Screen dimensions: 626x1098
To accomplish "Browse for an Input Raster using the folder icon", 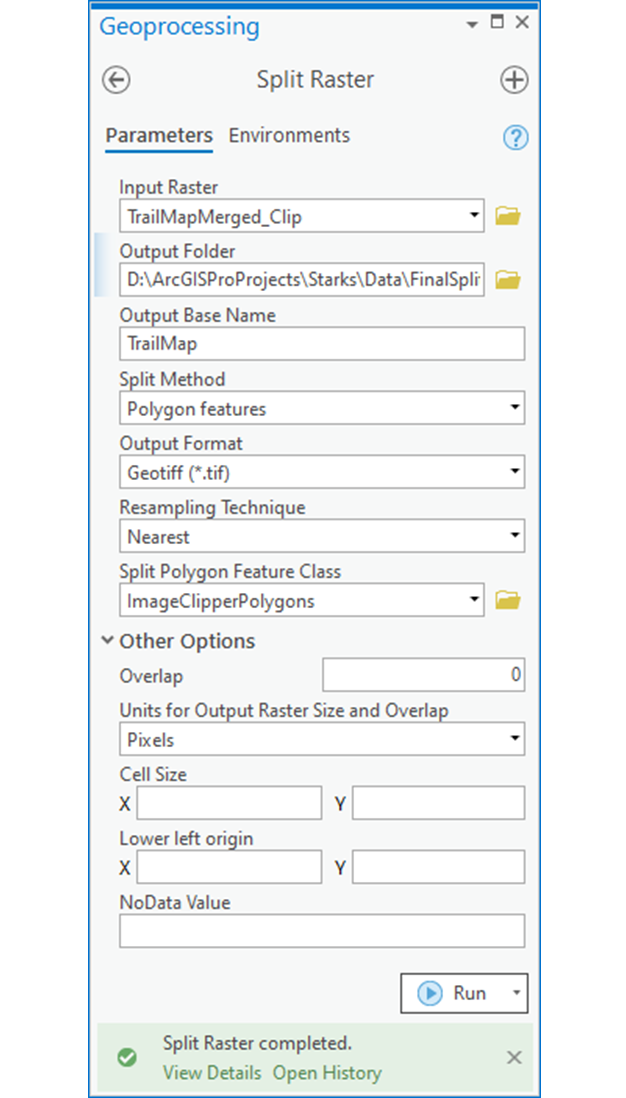I will pos(507,215).
